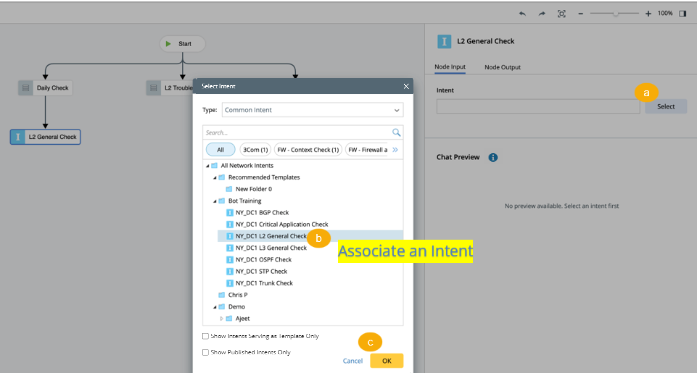Click the search magnifier icon

point(396,132)
